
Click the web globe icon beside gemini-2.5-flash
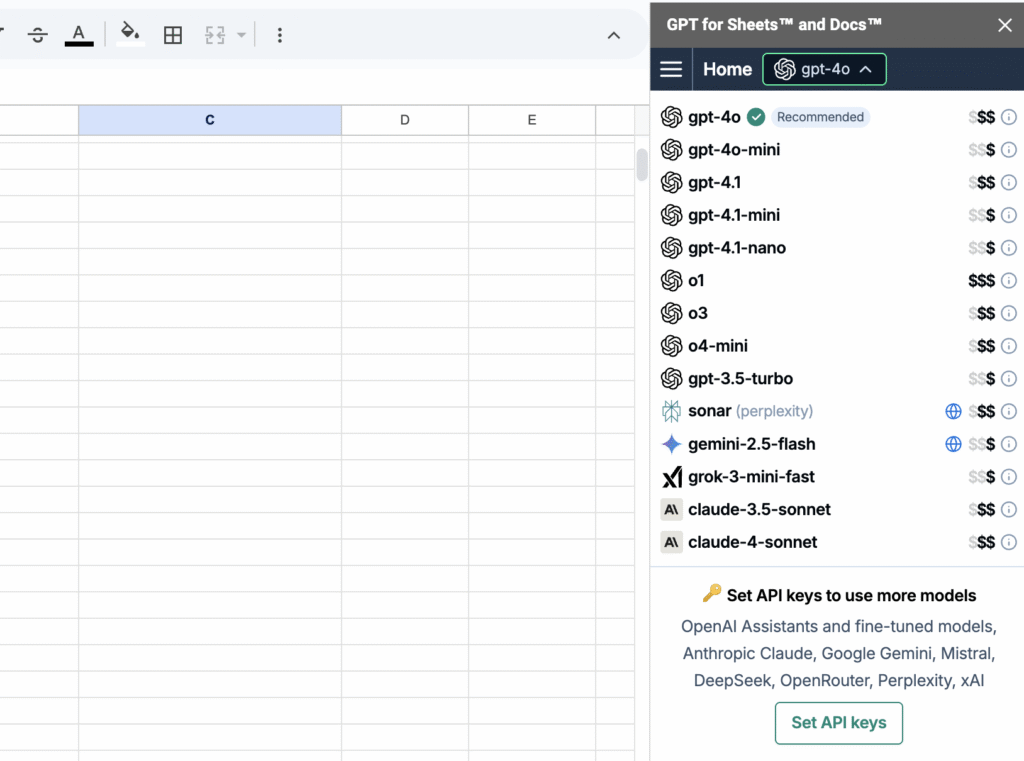(x=953, y=444)
